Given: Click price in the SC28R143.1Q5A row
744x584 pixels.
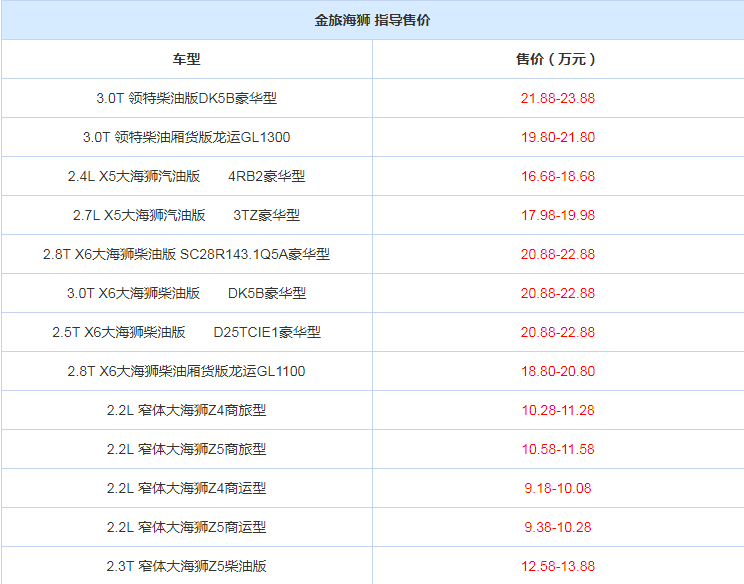Looking at the screenshot, I should pyautogui.click(x=558, y=254).
